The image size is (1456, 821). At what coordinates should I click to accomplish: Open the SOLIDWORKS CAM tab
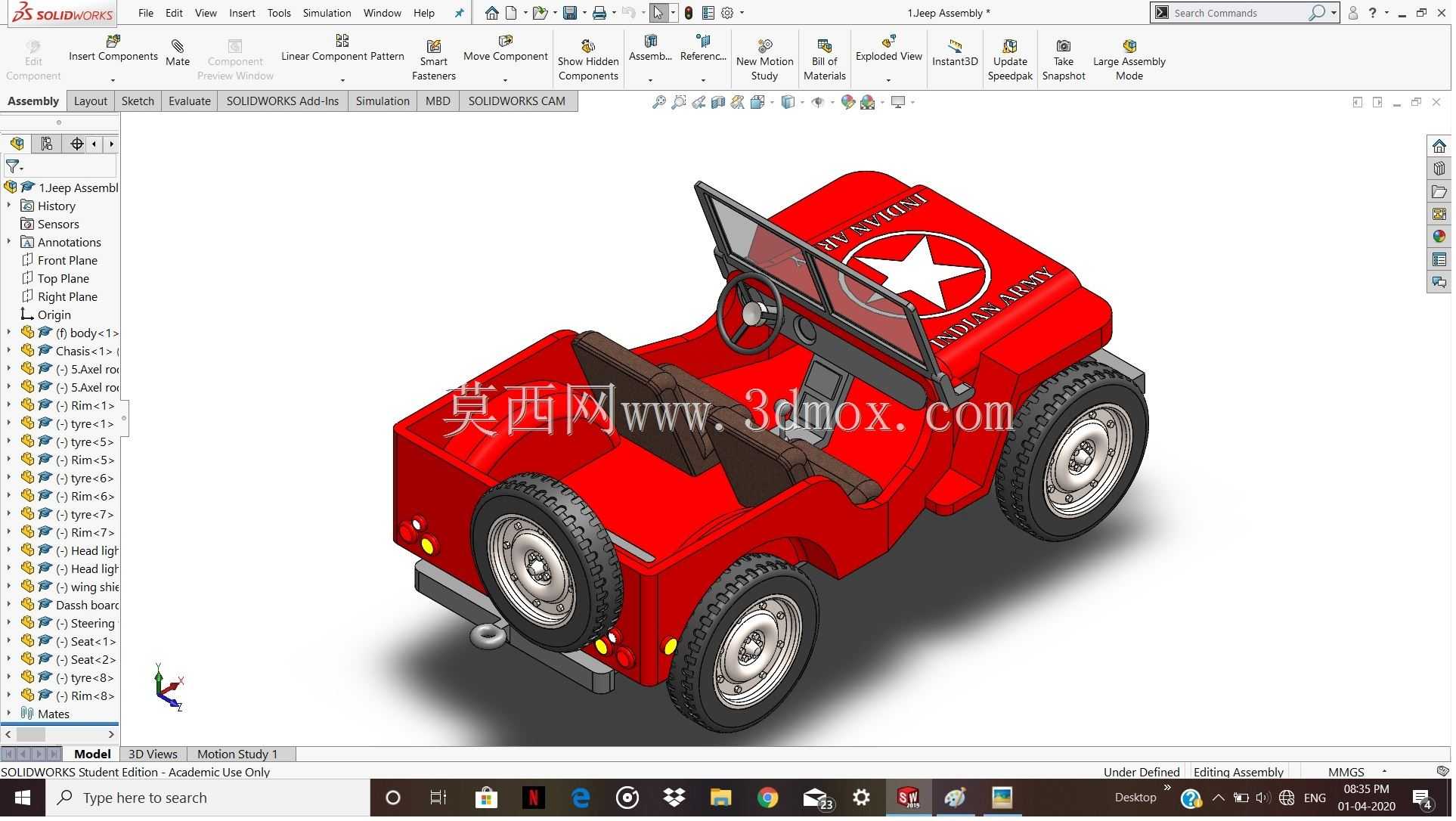pos(517,101)
